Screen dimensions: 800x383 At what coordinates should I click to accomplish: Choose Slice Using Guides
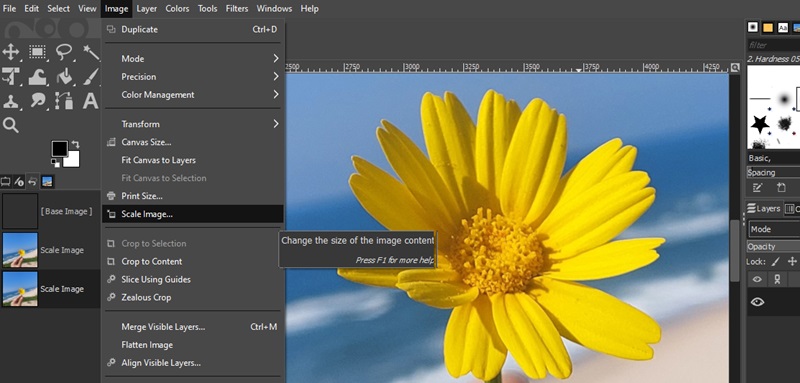pyautogui.click(x=193, y=279)
